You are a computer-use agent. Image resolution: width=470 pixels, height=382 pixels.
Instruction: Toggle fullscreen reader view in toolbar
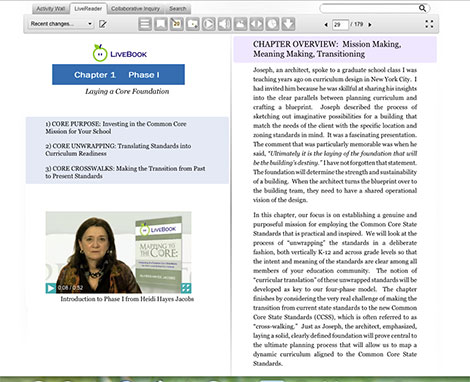coord(429,24)
